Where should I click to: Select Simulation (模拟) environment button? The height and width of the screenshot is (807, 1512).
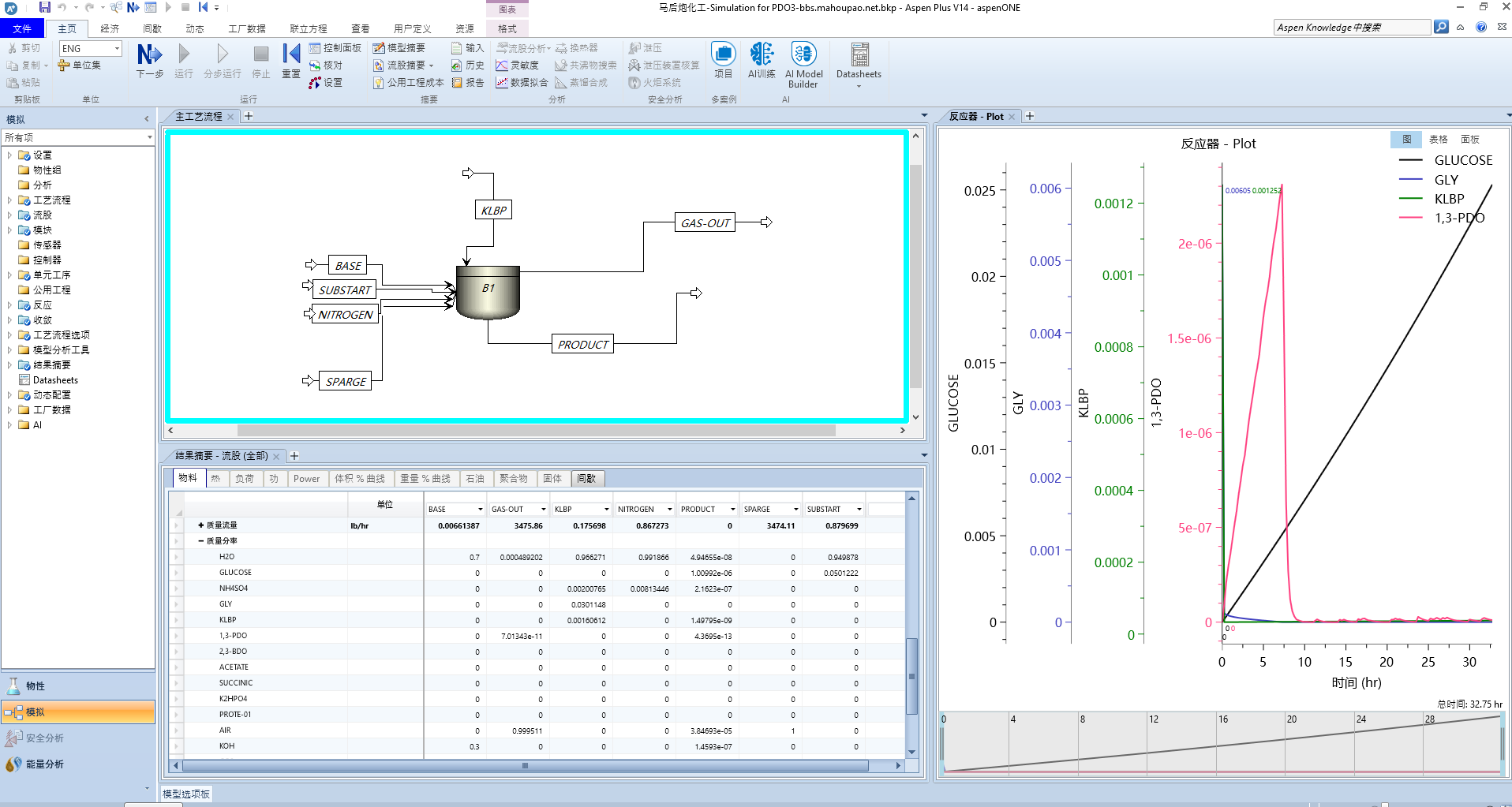coord(78,712)
